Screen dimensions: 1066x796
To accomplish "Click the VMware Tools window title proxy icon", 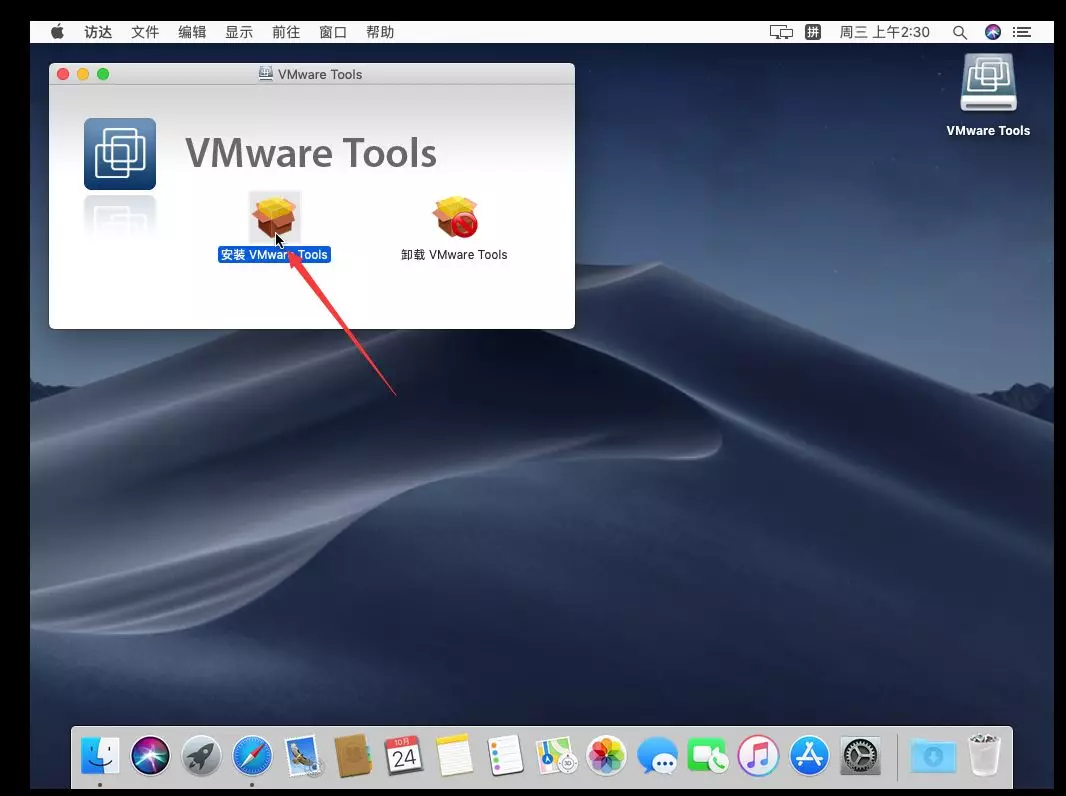I will point(266,73).
